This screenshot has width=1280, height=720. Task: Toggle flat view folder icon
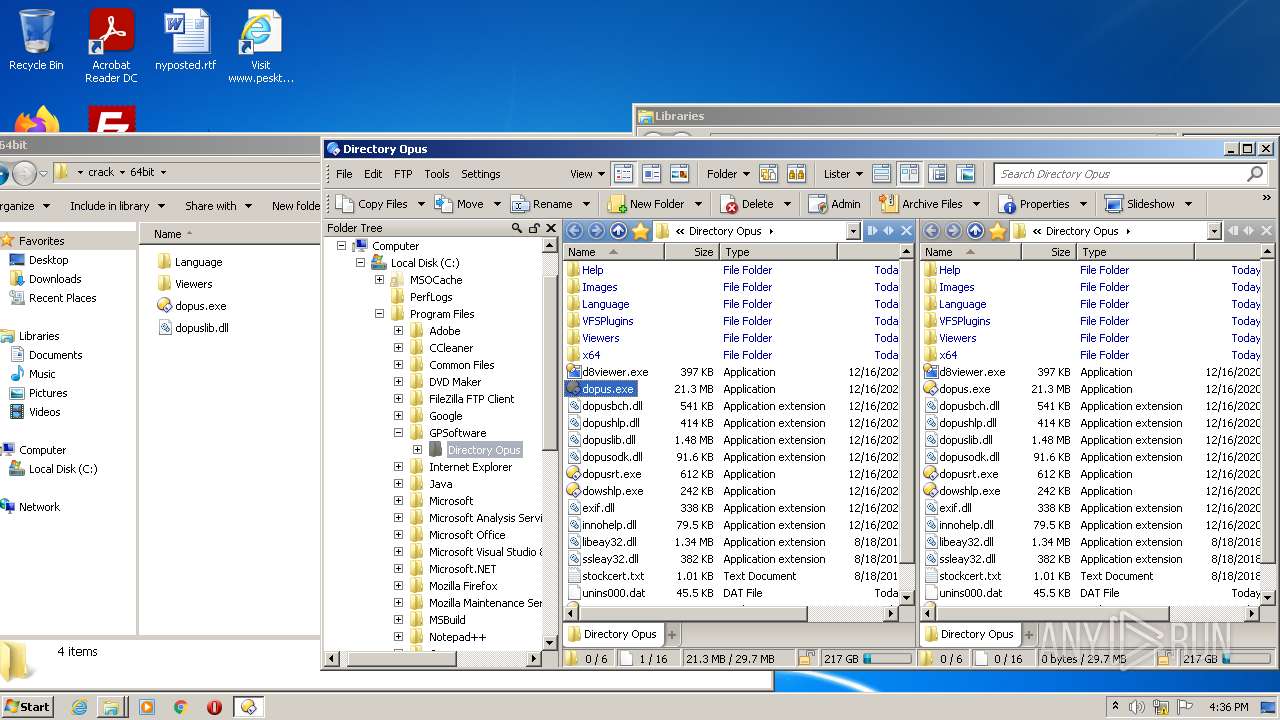click(x=768, y=174)
